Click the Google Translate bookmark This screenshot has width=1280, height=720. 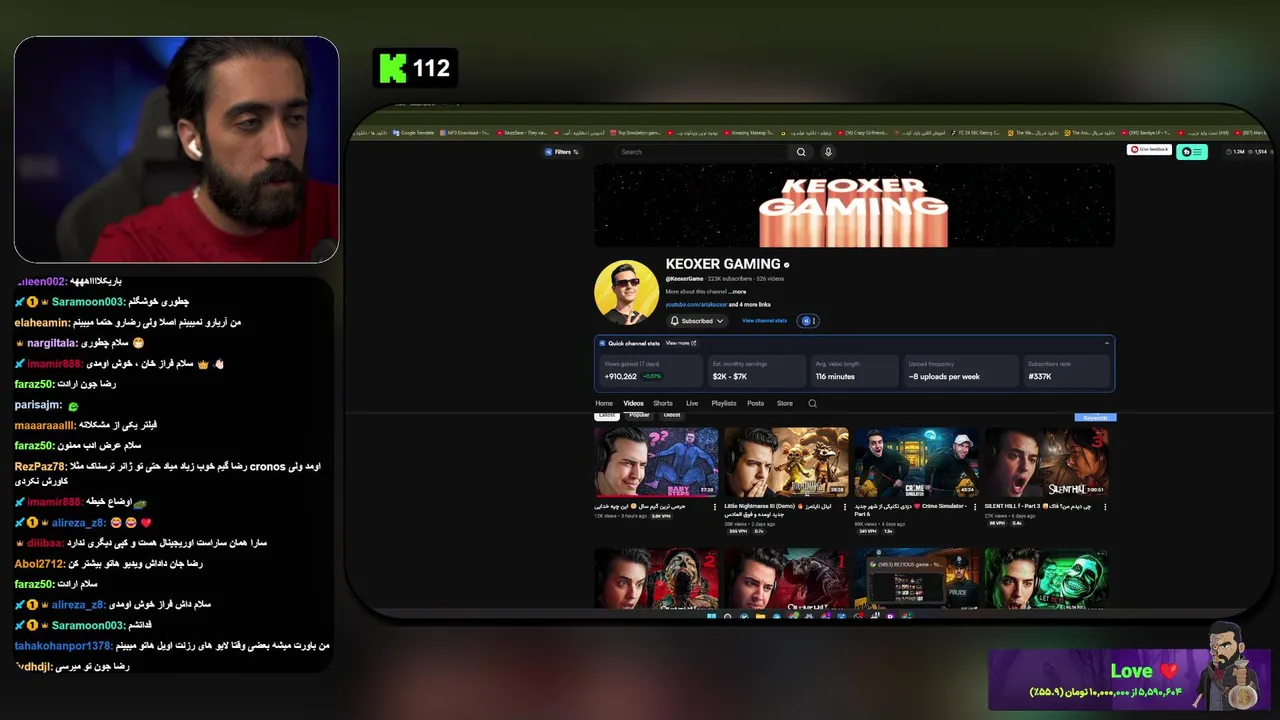click(414, 132)
